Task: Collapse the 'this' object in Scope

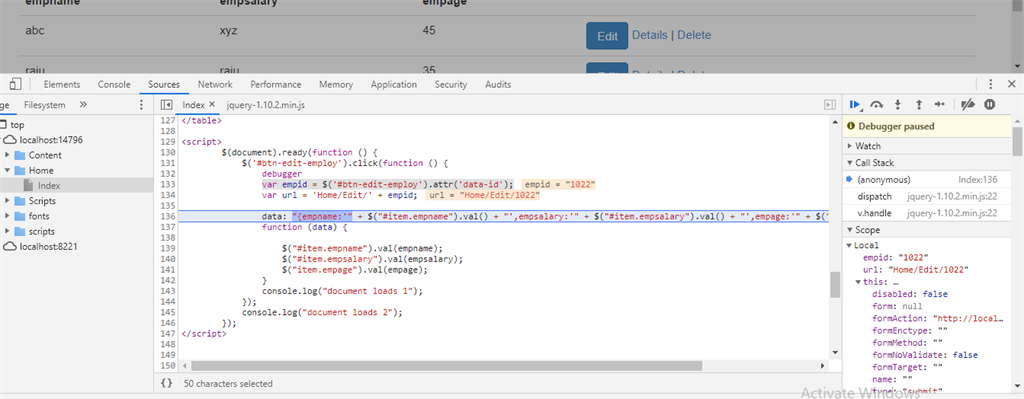Action: pos(858,282)
